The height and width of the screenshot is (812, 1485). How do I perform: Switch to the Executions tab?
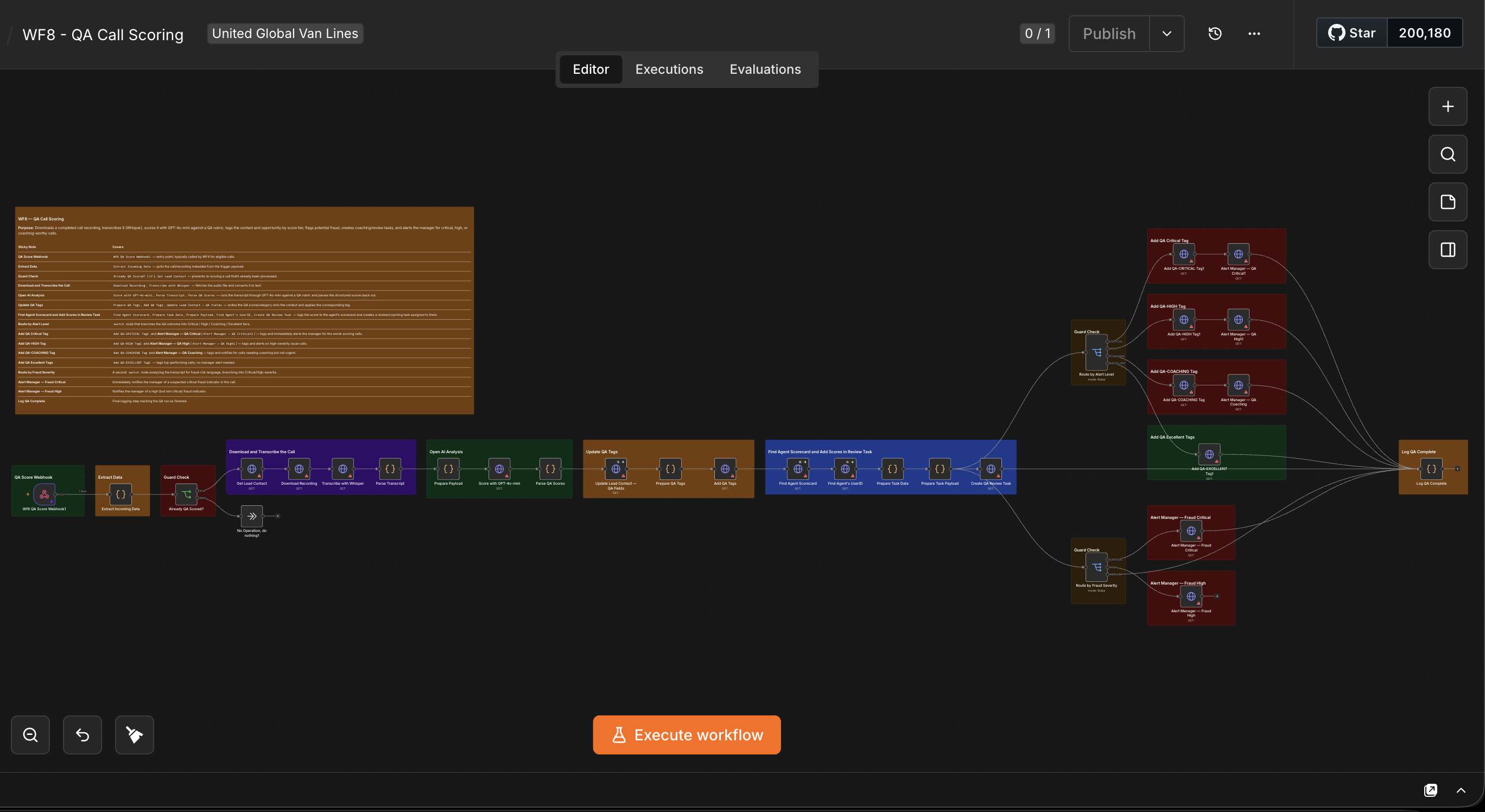coord(669,69)
